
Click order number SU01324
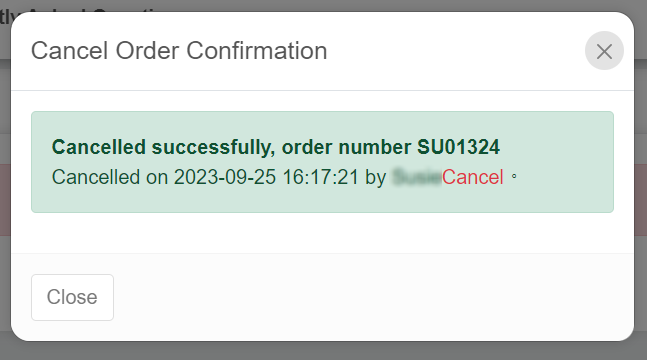(x=458, y=147)
